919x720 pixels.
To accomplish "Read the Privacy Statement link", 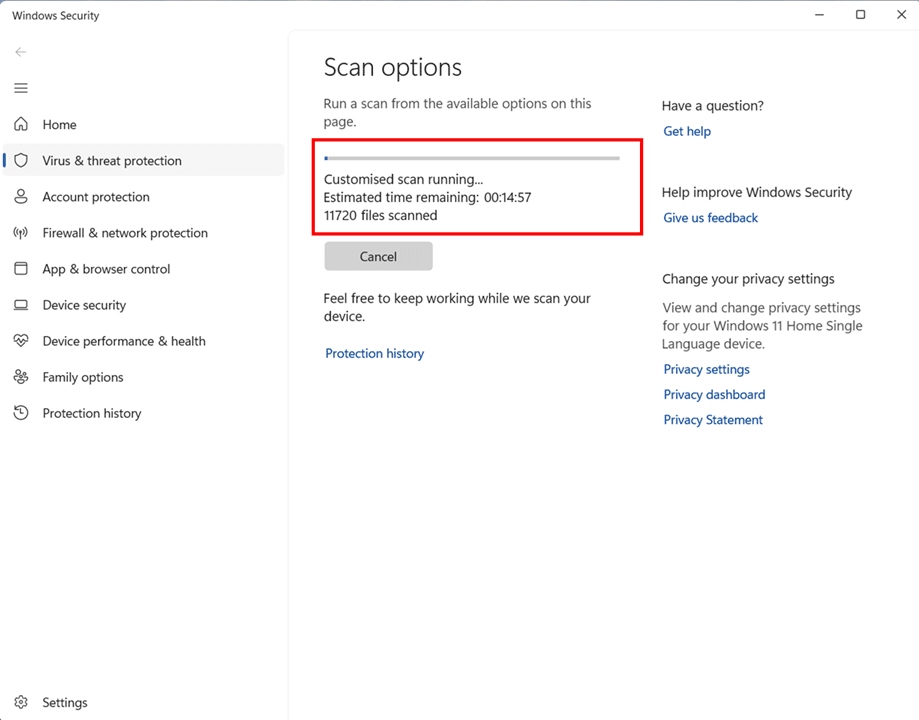I will (713, 420).
